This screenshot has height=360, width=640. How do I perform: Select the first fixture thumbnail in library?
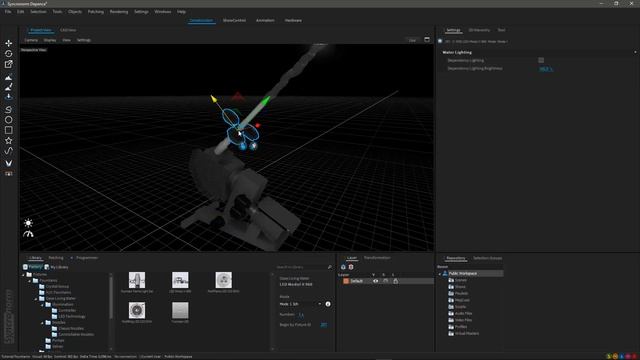pos(137,280)
